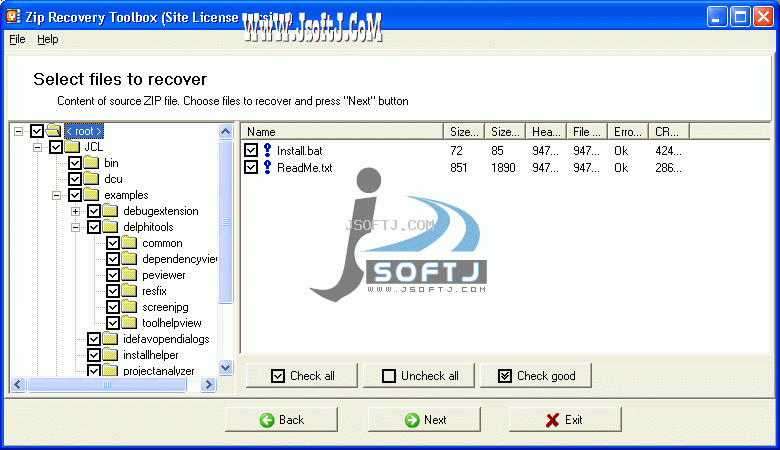Proceed with the Next button
780x450 pixels.
424,420
